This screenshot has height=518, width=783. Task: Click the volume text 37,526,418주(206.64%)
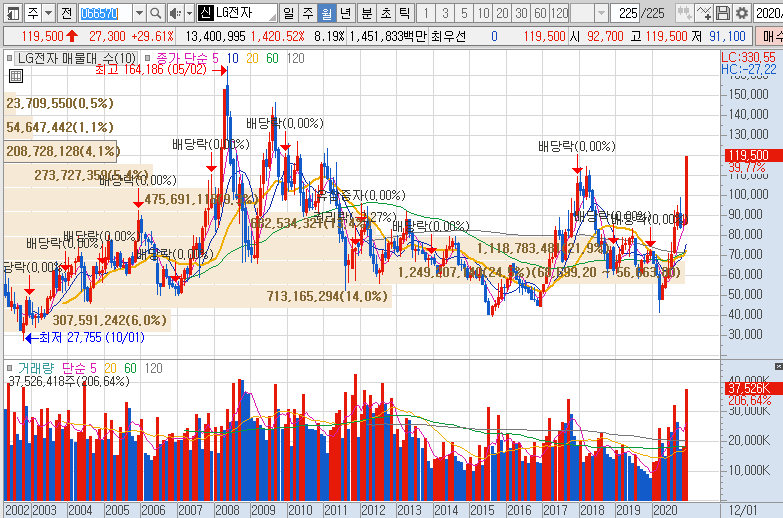(x=69, y=381)
